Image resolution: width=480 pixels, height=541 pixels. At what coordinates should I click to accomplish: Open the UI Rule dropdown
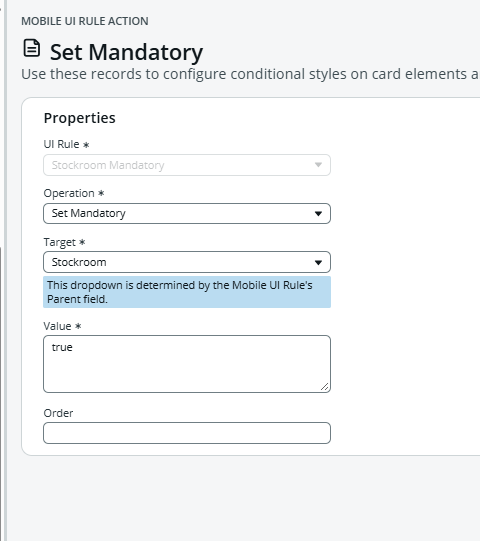coord(187,165)
